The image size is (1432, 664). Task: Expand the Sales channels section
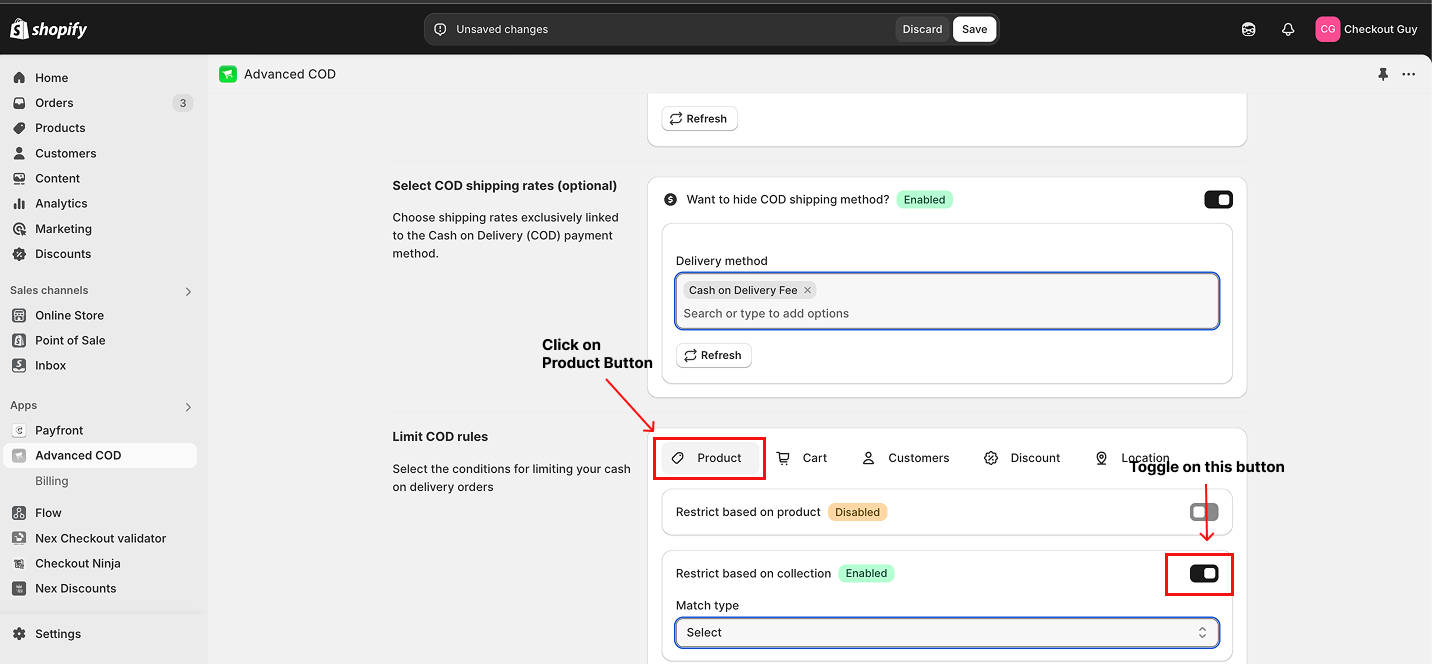(x=188, y=291)
